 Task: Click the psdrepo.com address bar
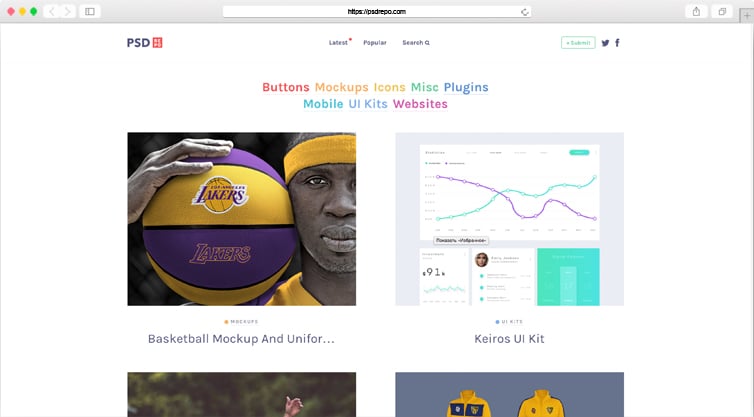(377, 12)
